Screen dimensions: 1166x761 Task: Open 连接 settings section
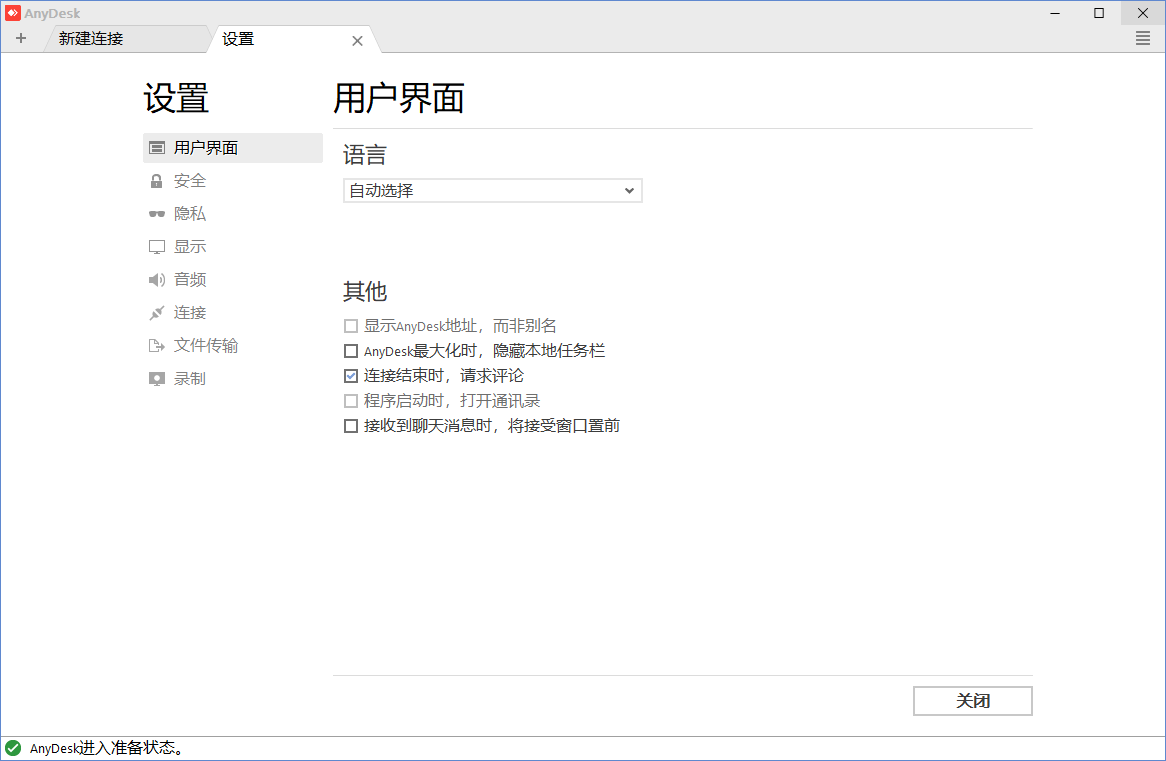click(232, 312)
